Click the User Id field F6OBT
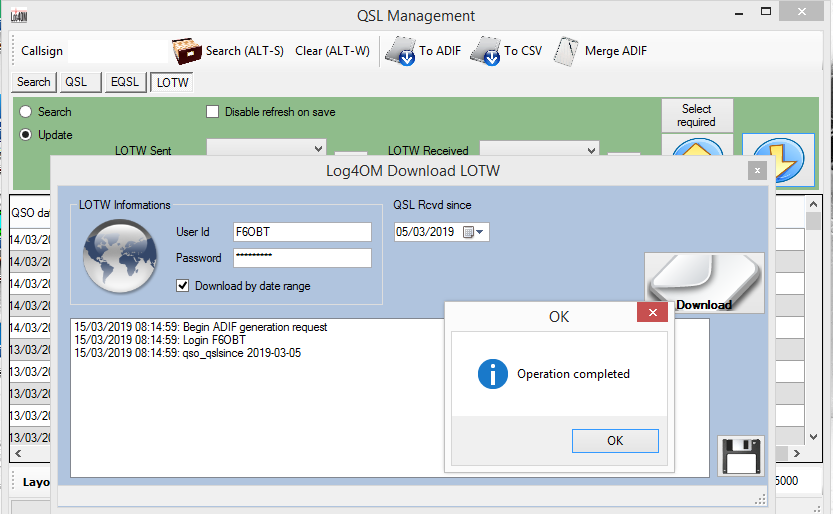 [302, 232]
